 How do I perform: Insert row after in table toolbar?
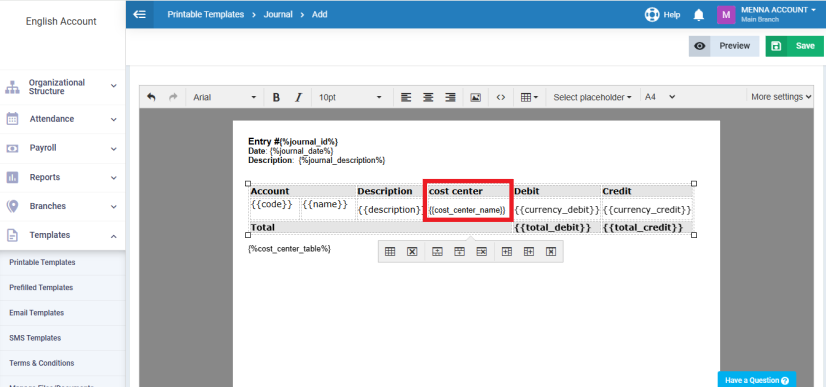click(x=459, y=252)
